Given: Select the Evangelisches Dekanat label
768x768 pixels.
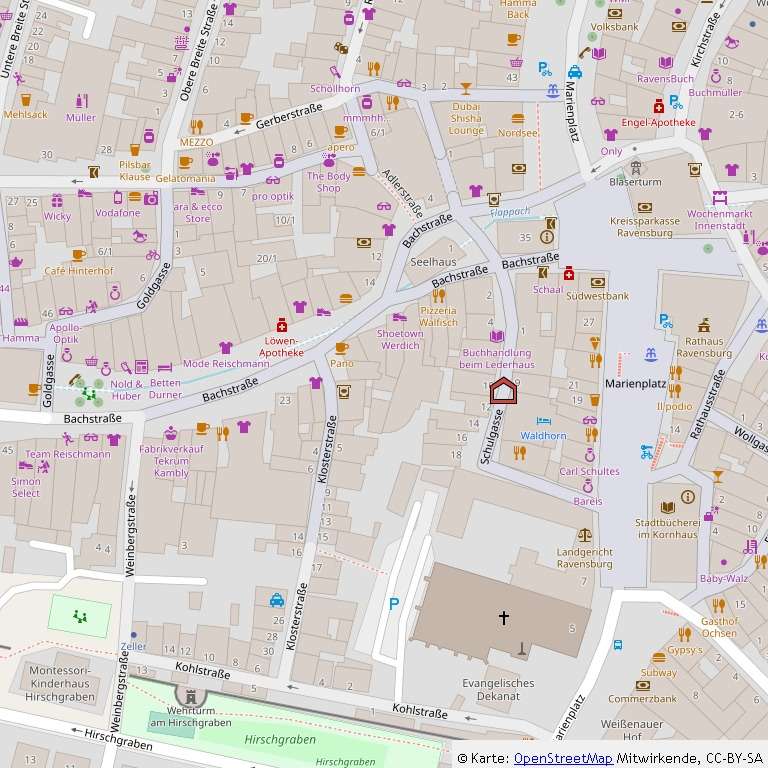Looking at the screenshot, I should (498, 689).
